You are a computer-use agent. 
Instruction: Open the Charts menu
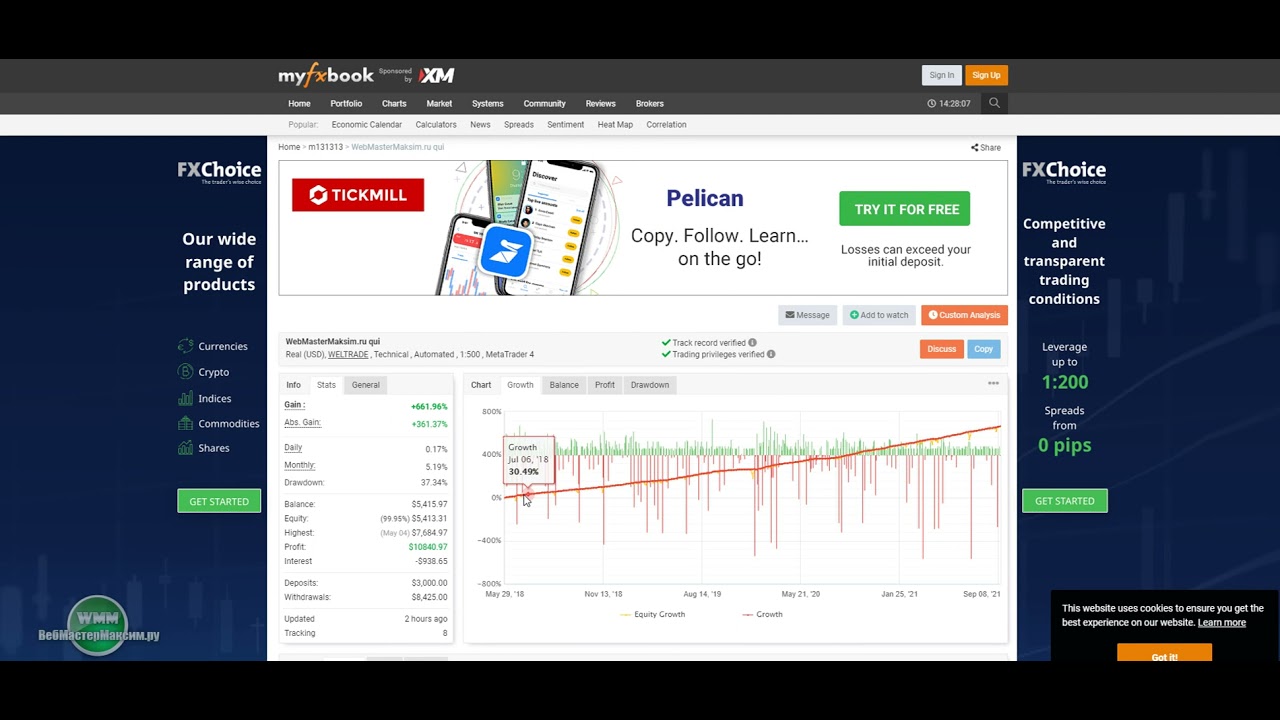(394, 103)
